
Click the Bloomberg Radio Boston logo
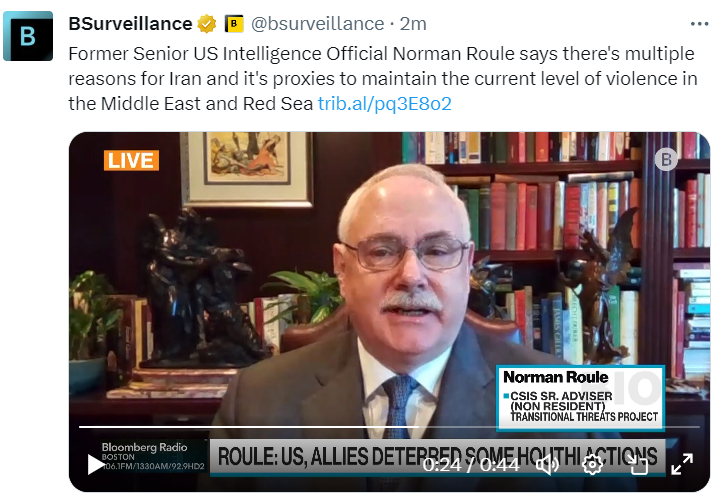[x=147, y=456]
